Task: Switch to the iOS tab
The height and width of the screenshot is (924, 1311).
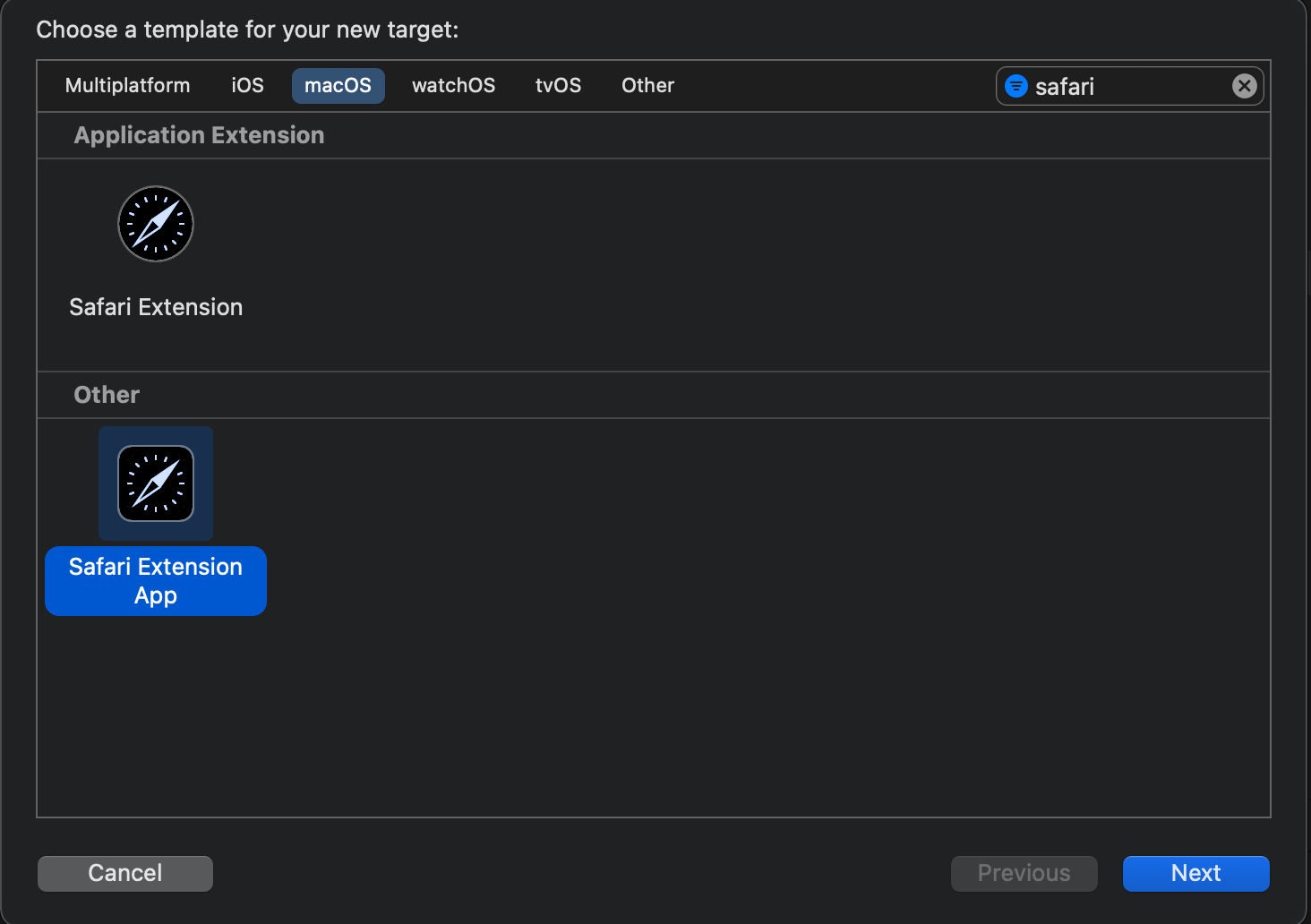Action: tap(248, 86)
